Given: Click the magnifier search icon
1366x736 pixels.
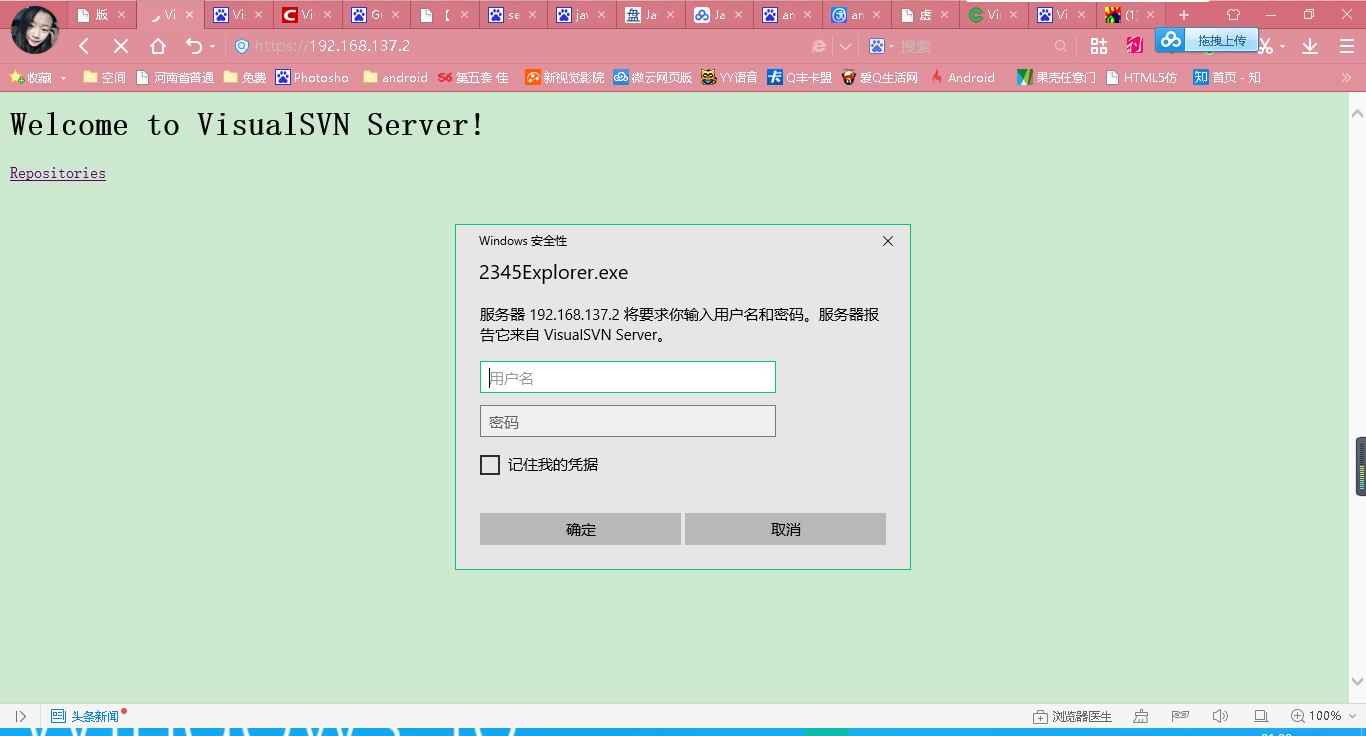Looking at the screenshot, I should [1061, 46].
